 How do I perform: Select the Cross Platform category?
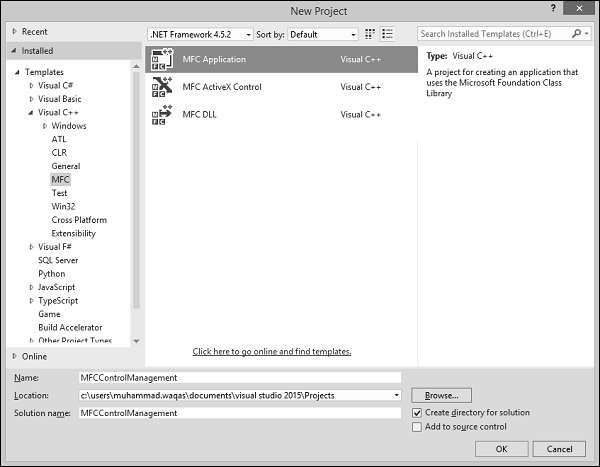point(79,220)
